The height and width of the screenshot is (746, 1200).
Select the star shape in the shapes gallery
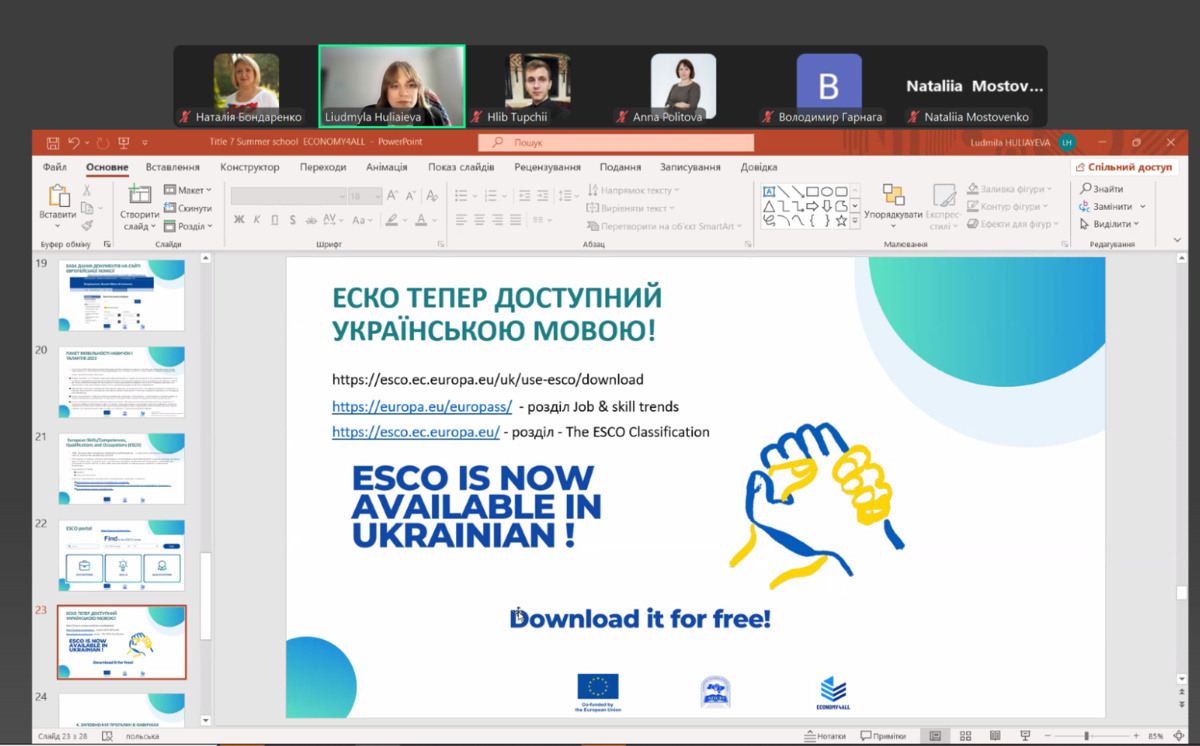[841, 219]
